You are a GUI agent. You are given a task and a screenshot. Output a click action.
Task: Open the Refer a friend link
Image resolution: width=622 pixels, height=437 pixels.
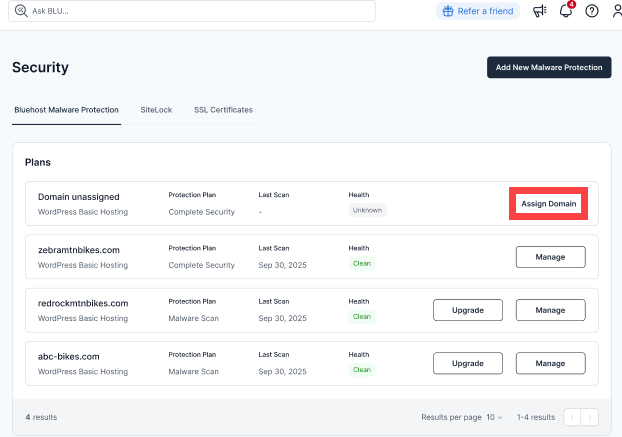coord(478,11)
